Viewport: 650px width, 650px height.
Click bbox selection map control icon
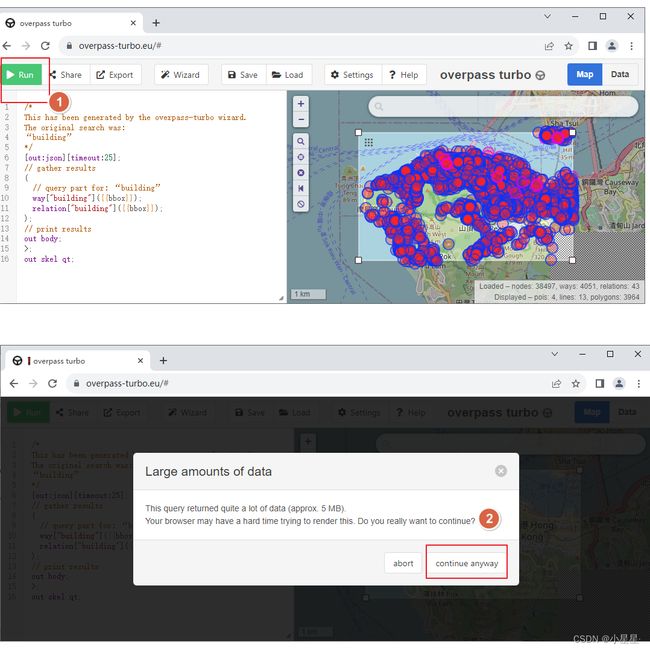(x=301, y=173)
